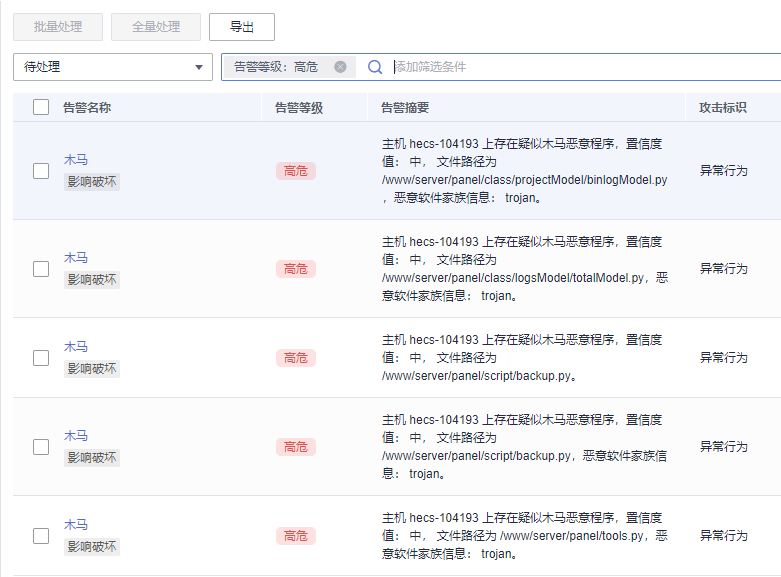The image size is (781, 577).
Task: Click the 告警等级 column header
Action: tap(299, 107)
